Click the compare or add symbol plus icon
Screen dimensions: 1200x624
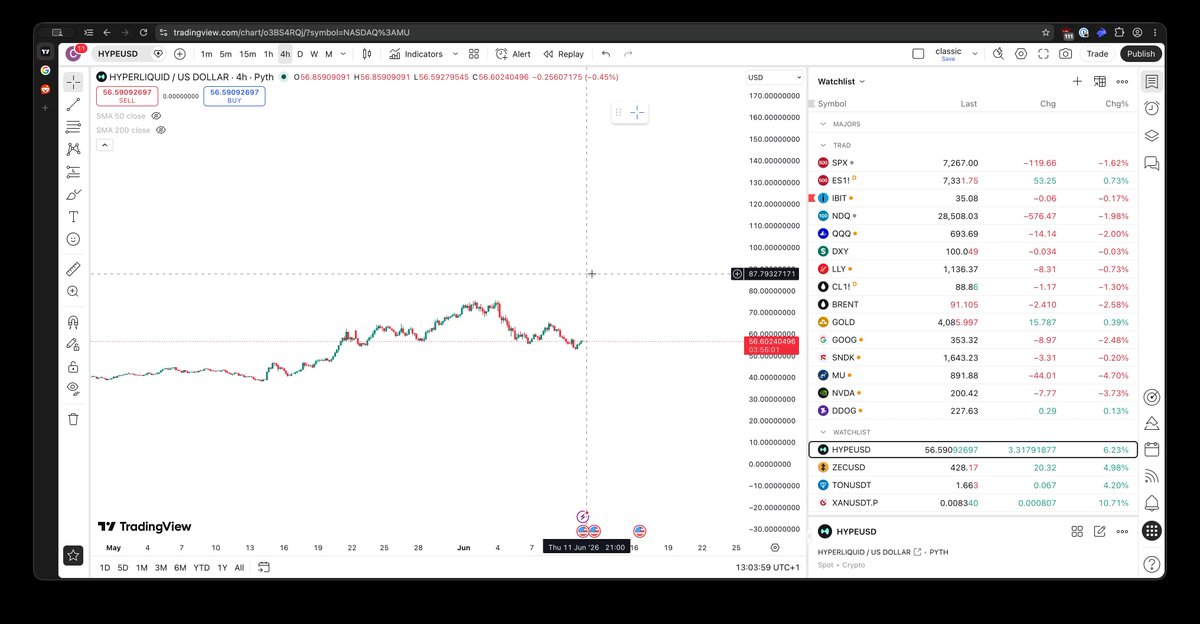(180, 54)
